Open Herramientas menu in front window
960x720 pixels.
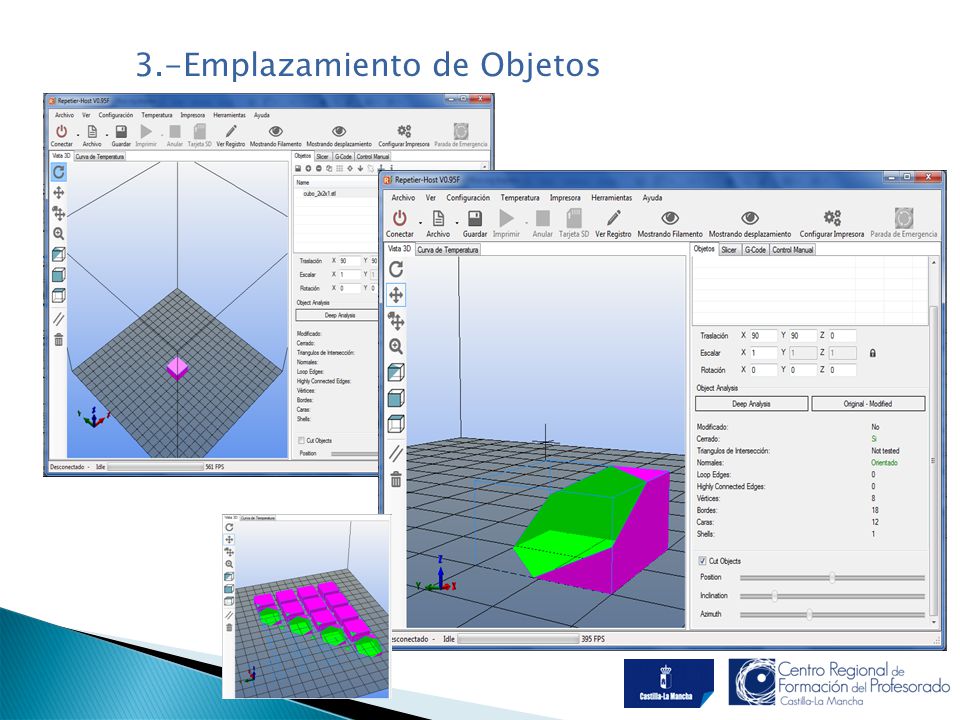tap(611, 198)
